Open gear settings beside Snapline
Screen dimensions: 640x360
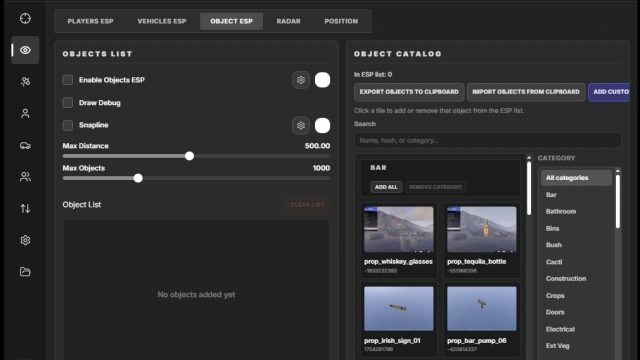click(301, 125)
